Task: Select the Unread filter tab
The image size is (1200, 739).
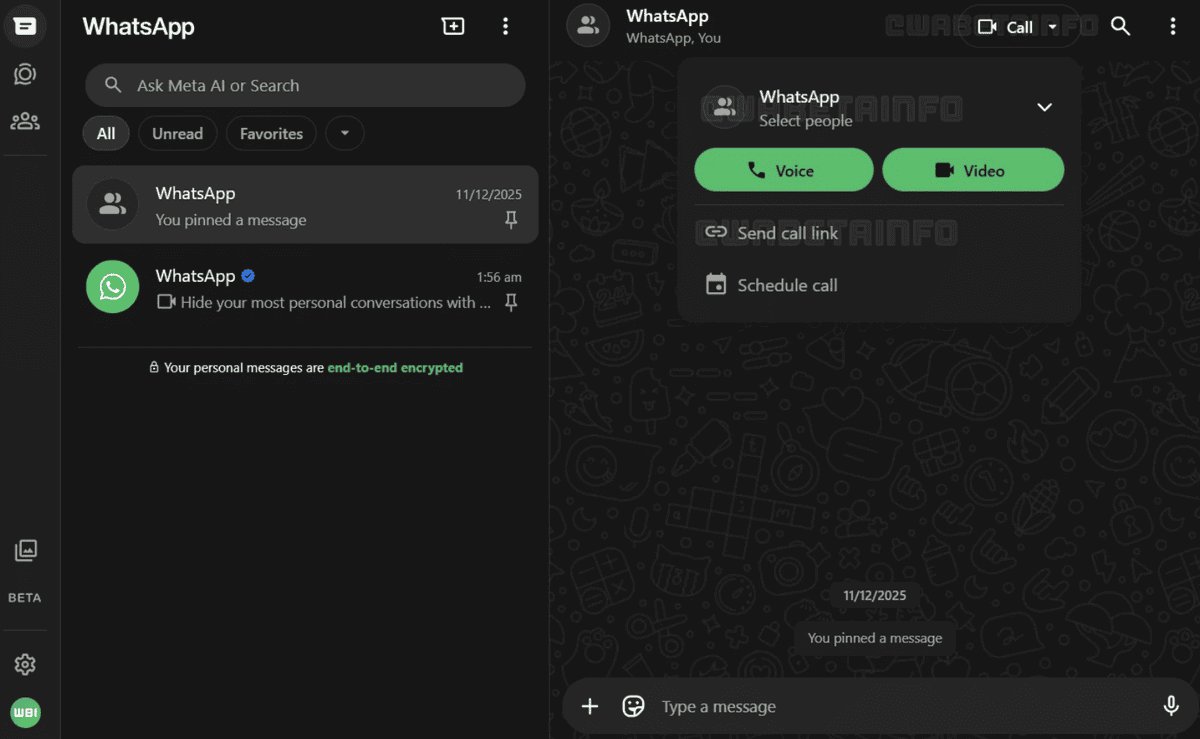Action: (177, 133)
